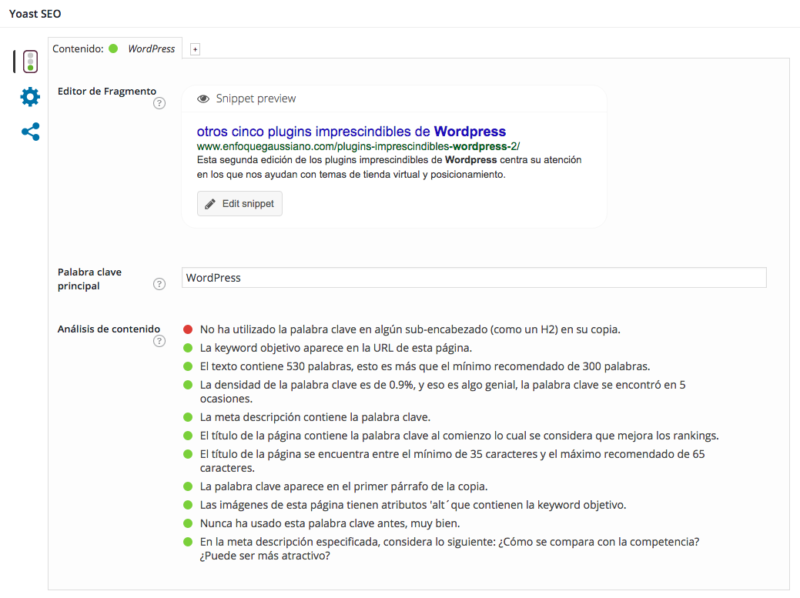Click red dot for sub-encabezado warning
The image size is (800, 598).
pyautogui.click(x=188, y=330)
